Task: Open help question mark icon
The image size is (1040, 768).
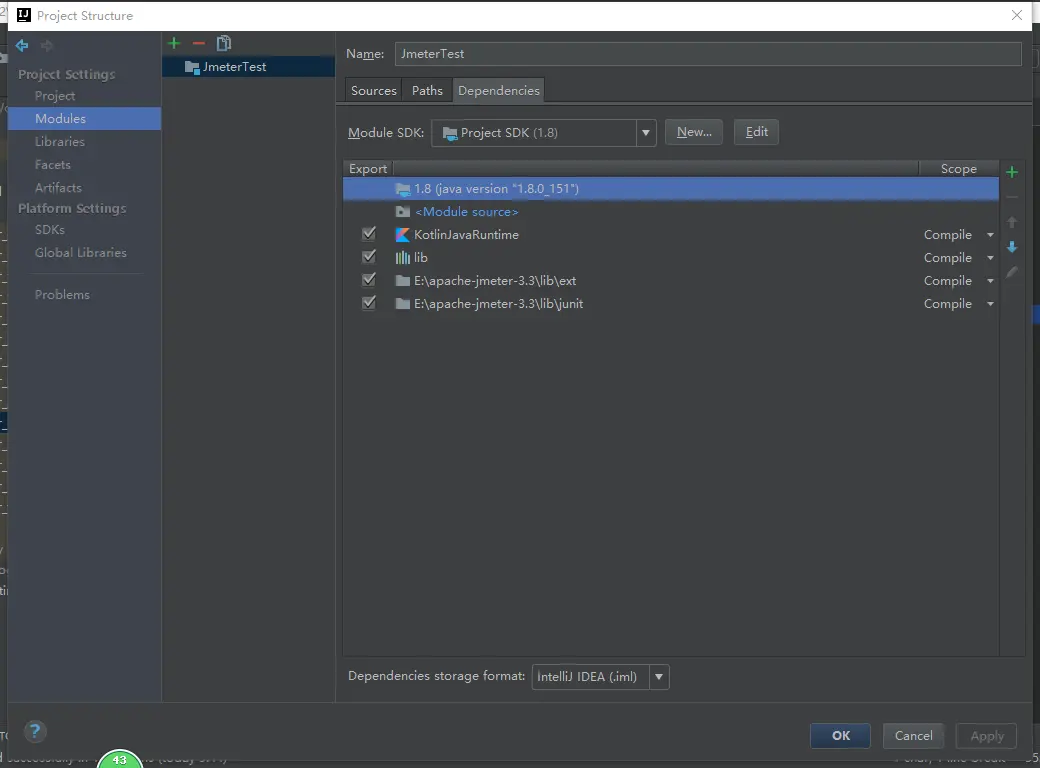Action: 35,732
